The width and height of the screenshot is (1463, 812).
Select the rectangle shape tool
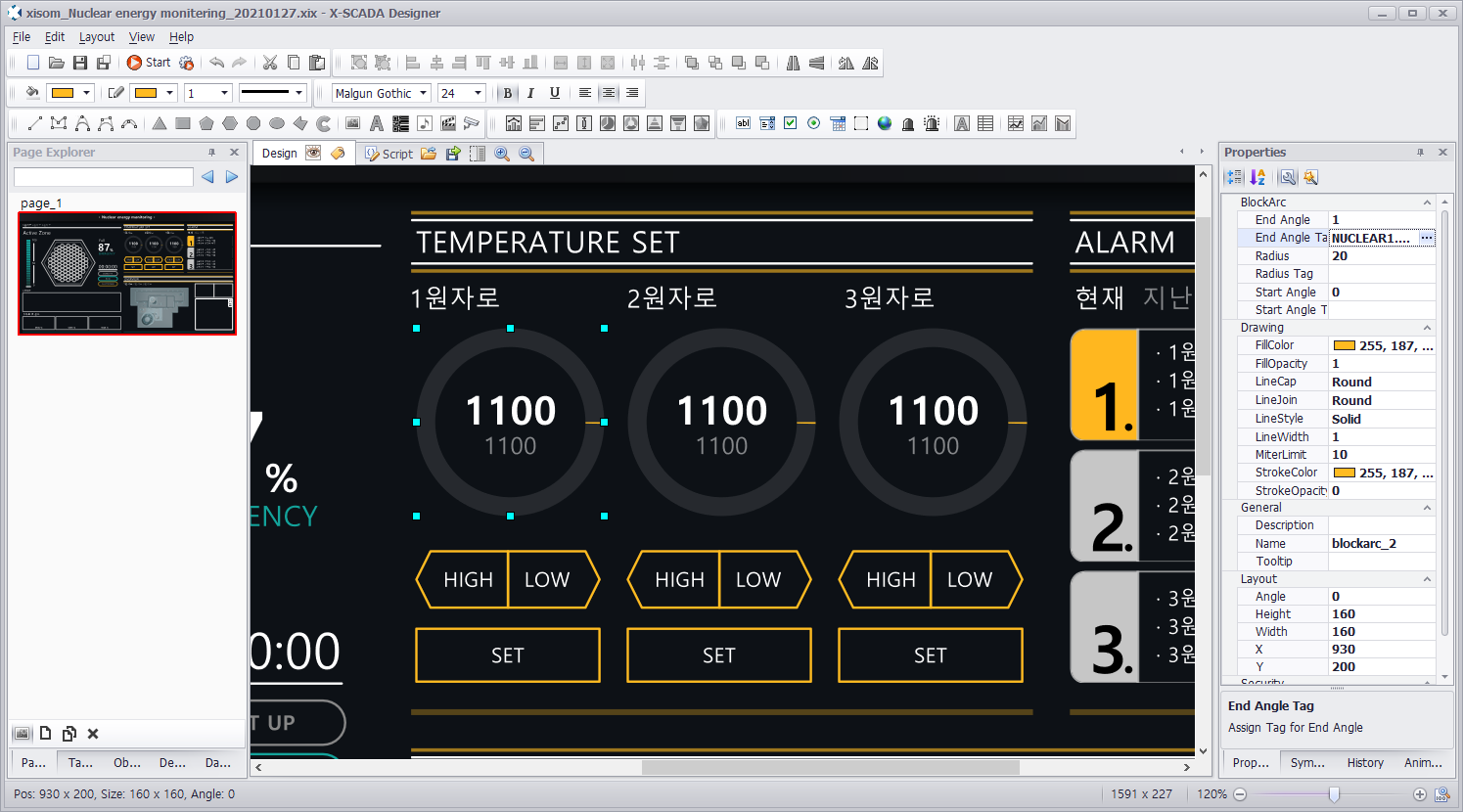coord(183,123)
